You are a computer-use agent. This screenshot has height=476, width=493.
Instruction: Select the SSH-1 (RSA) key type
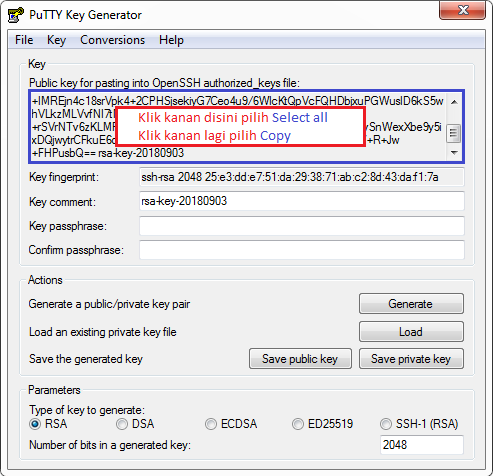pyautogui.click(x=386, y=424)
